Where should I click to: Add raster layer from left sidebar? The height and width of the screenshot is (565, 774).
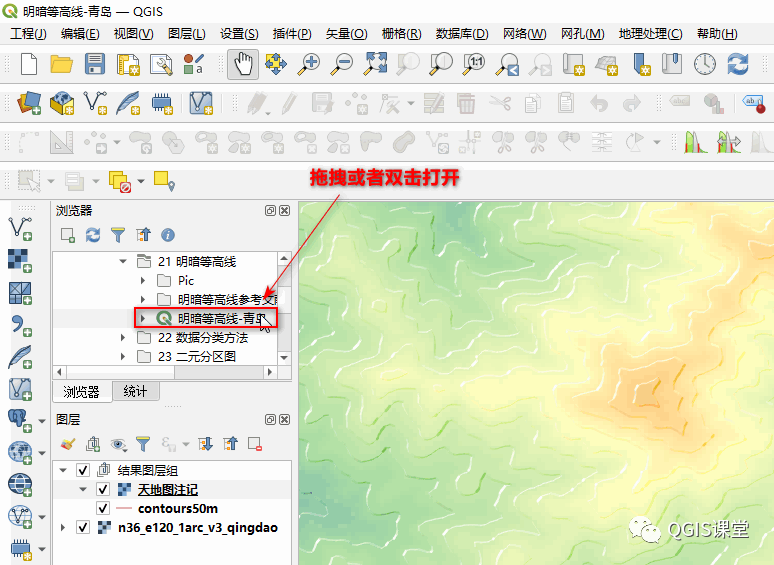click(20, 261)
